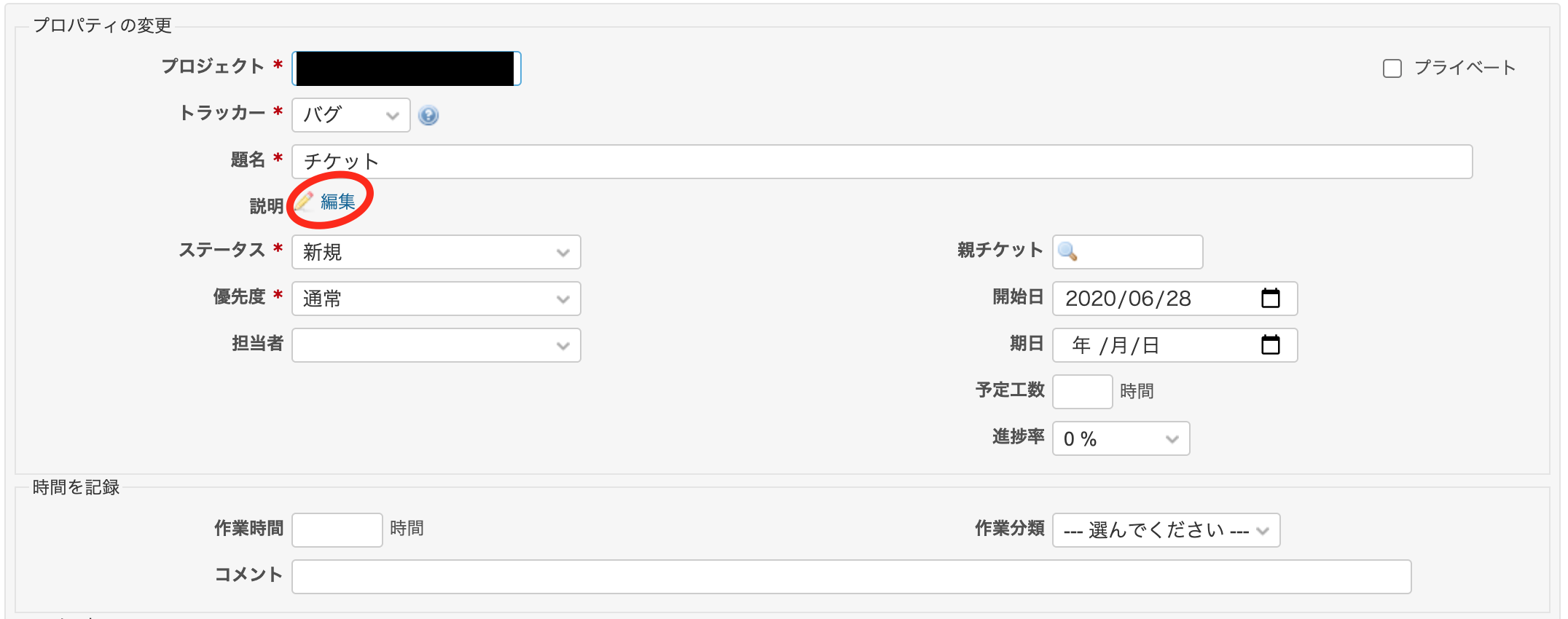The image size is (1568, 619).
Task: Click the コメント text field
Action: (852, 577)
